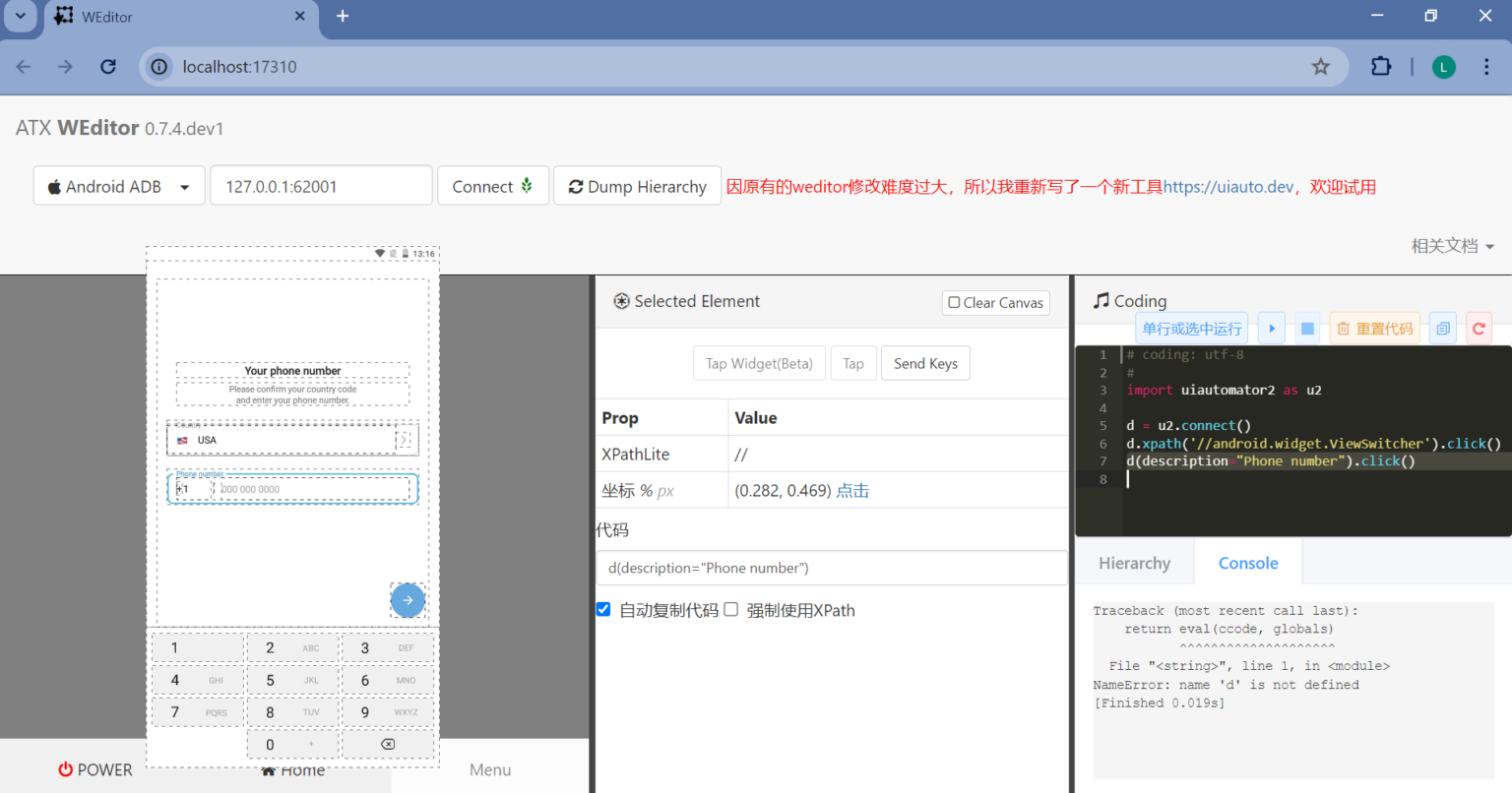Click code line 6 xpath ViewSwitcher
The height and width of the screenshot is (793, 1512).
(x=1314, y=444)
